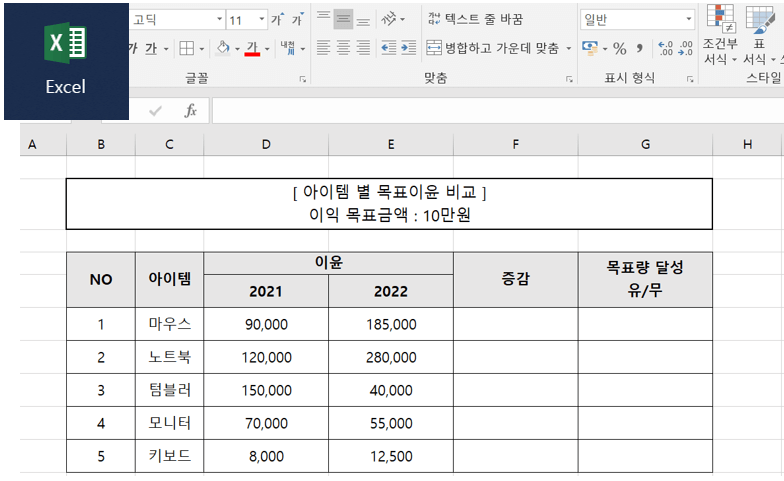Align text to the bottom of the cell
The width and height of the screenshot is (784, 481).
tap(364, 20)
